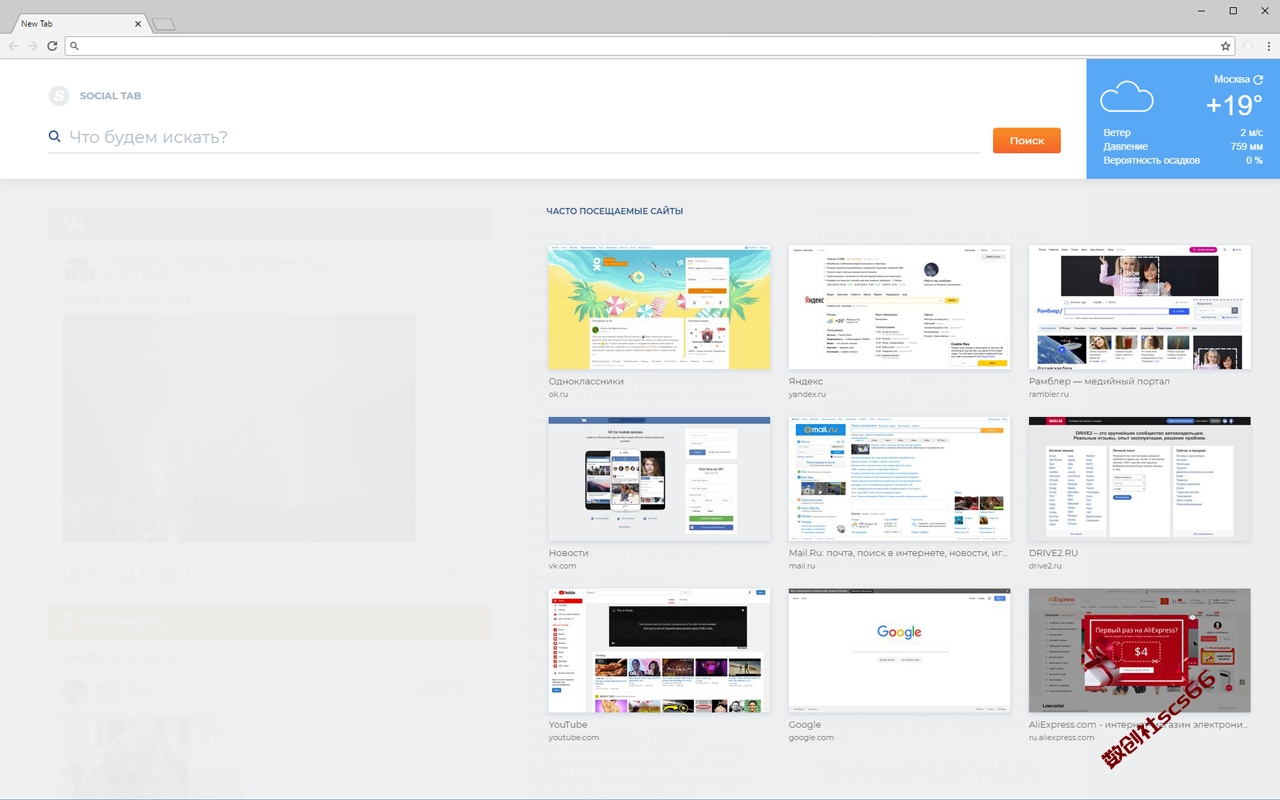Open AliExpress site thumbnail
The image size is (1280, 800).
point(1139,650)
